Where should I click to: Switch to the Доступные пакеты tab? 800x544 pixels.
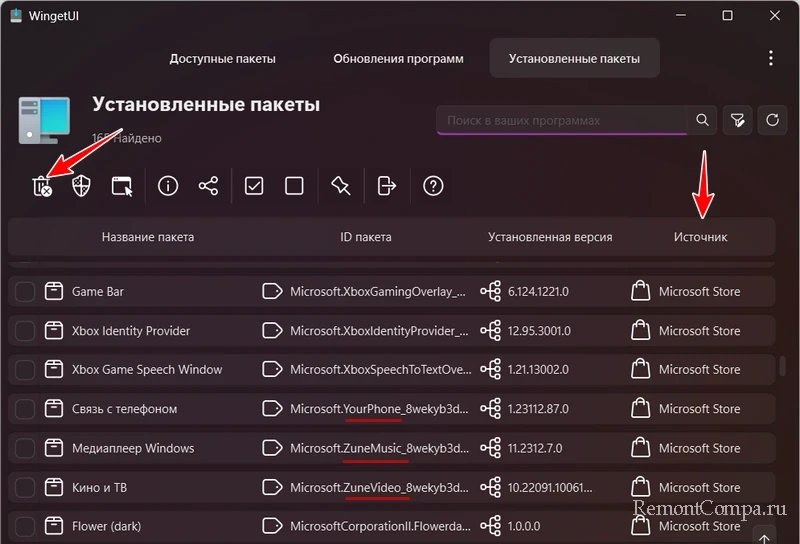(x=222, y=58)
